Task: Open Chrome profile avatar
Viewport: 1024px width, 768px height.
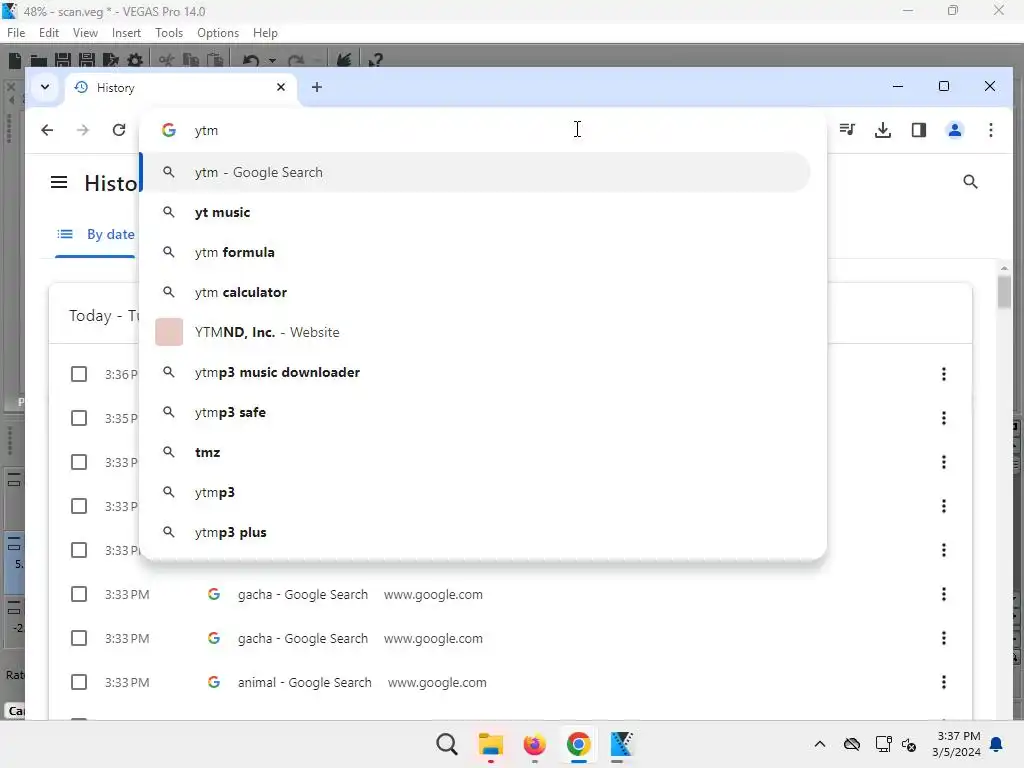Action: pos(955,130)
